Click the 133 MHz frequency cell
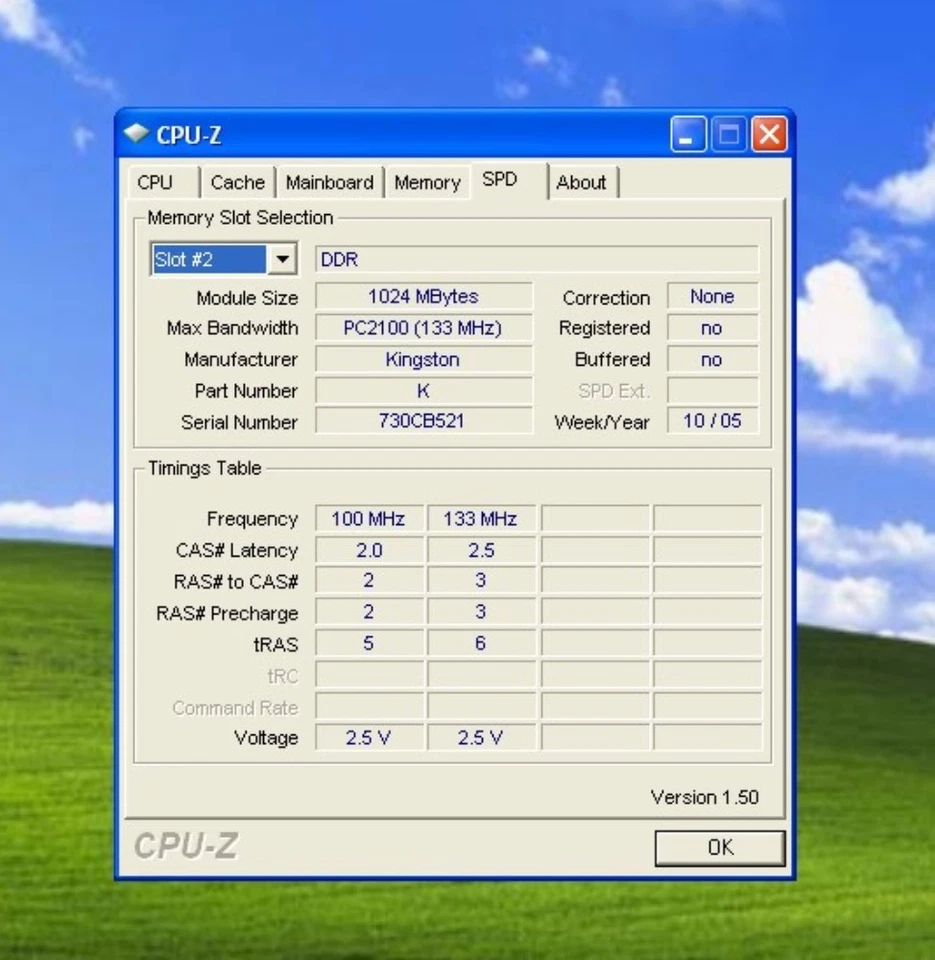This screenshot has height=960, width=935. pos(480,518)
